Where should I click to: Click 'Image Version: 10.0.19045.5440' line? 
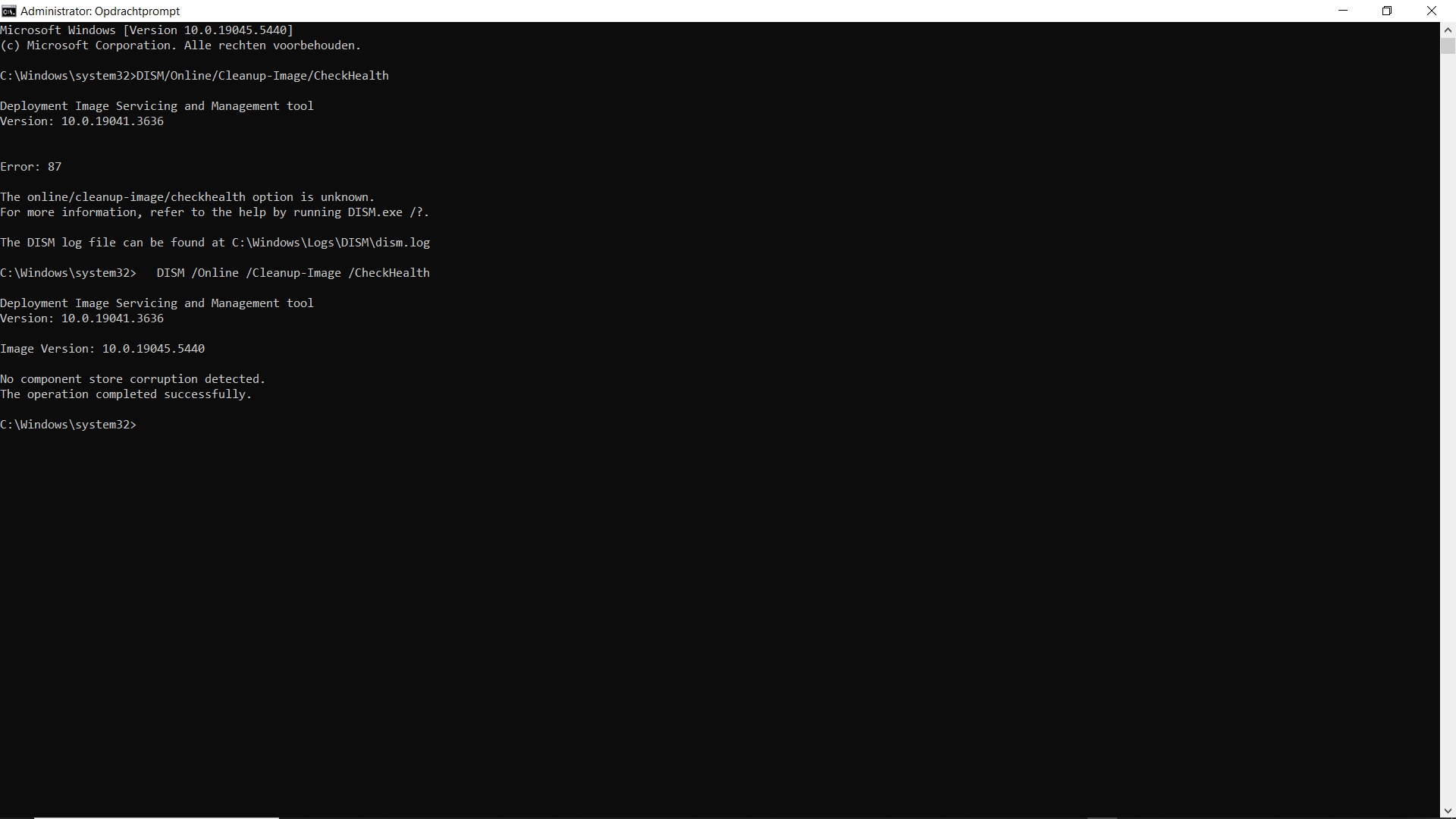102,349
